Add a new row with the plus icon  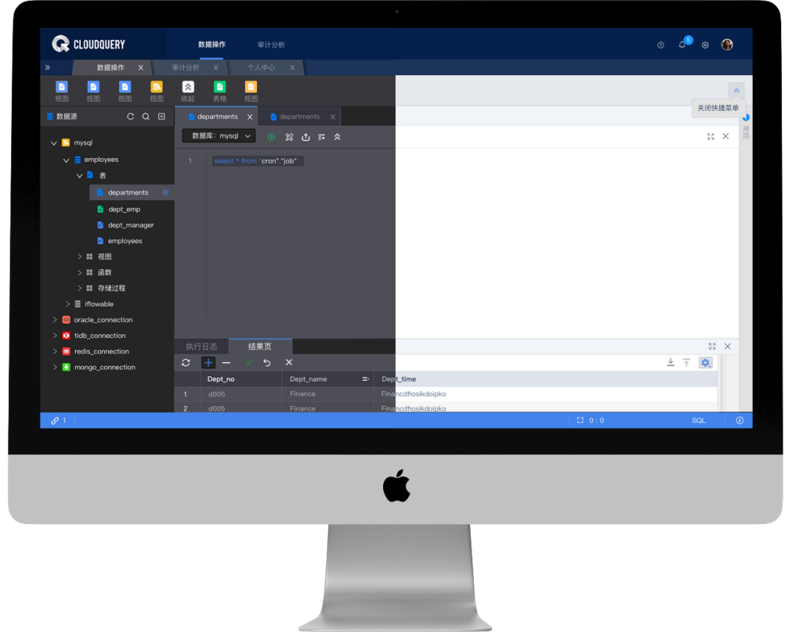[x=208, y=363]
